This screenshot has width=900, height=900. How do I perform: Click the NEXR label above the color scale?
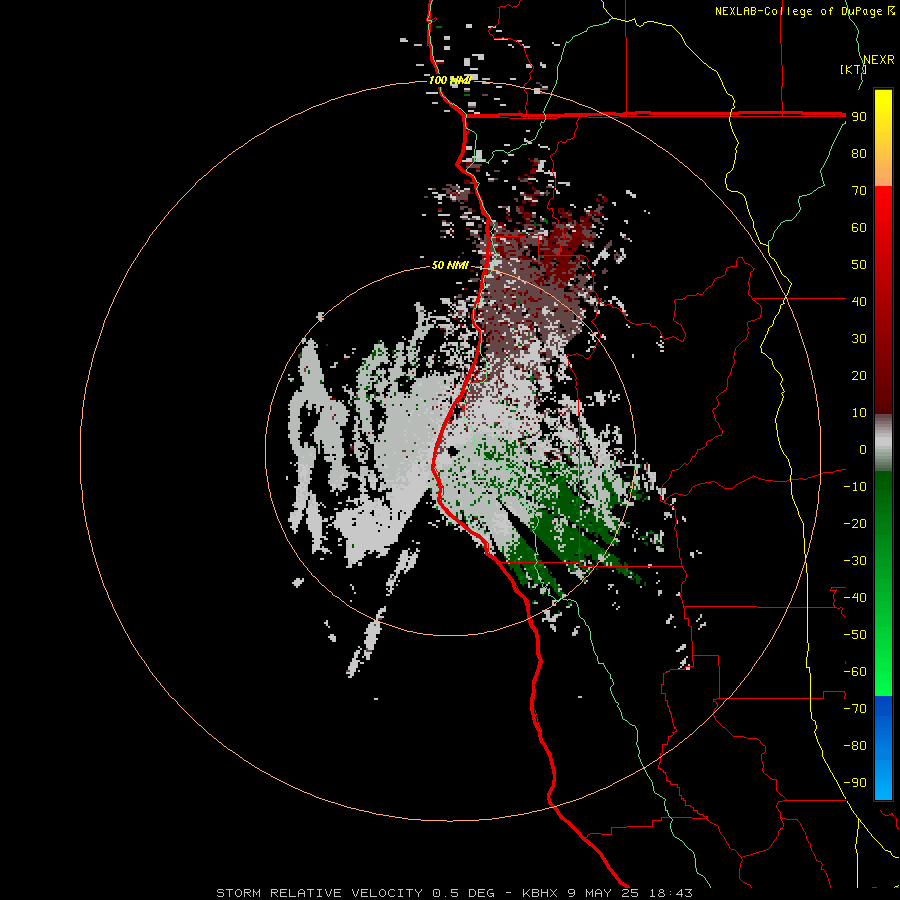pyautogui.click(x=879, y=60)
